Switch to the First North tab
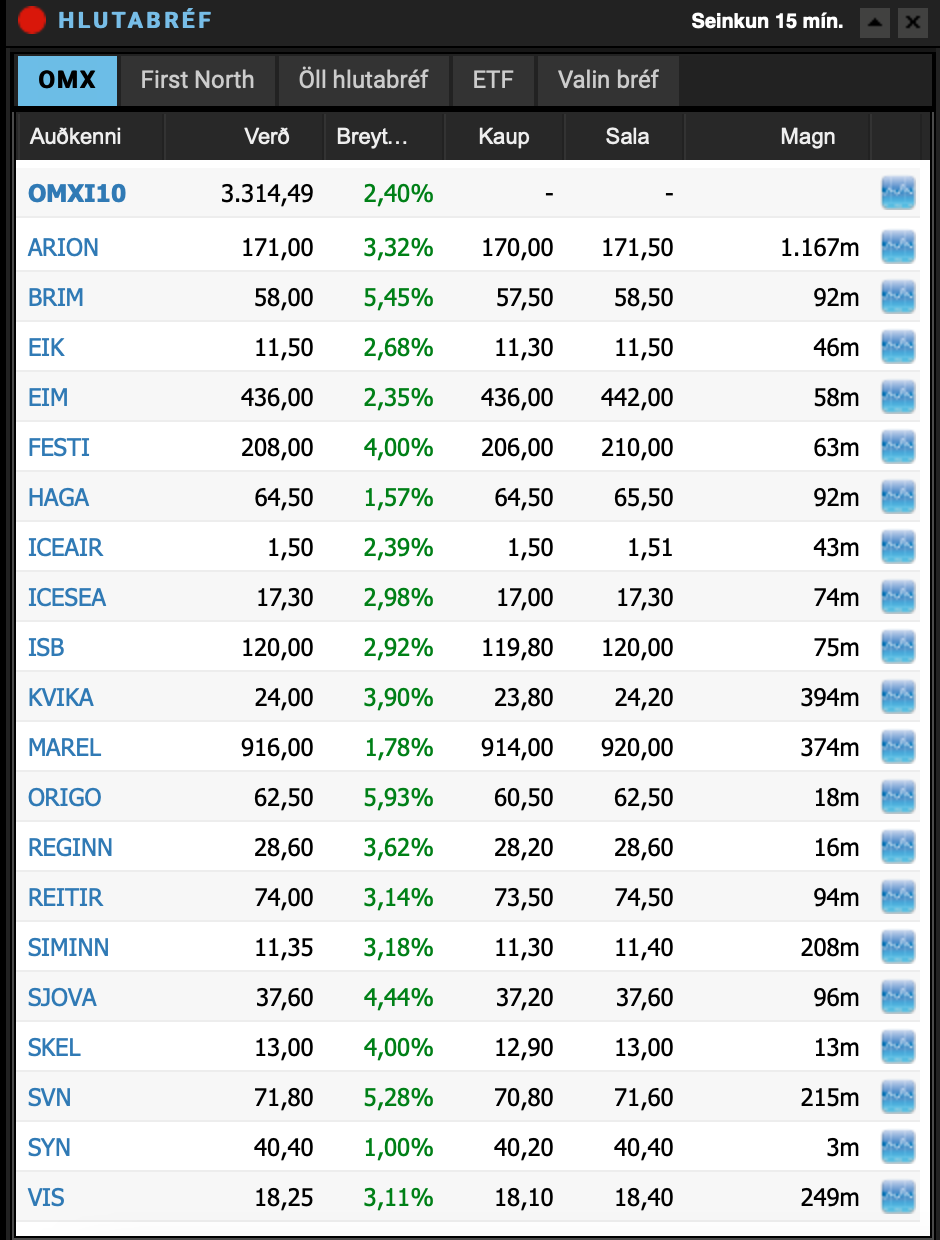This screenshot has height=1240, width=940. coord(197,80)
